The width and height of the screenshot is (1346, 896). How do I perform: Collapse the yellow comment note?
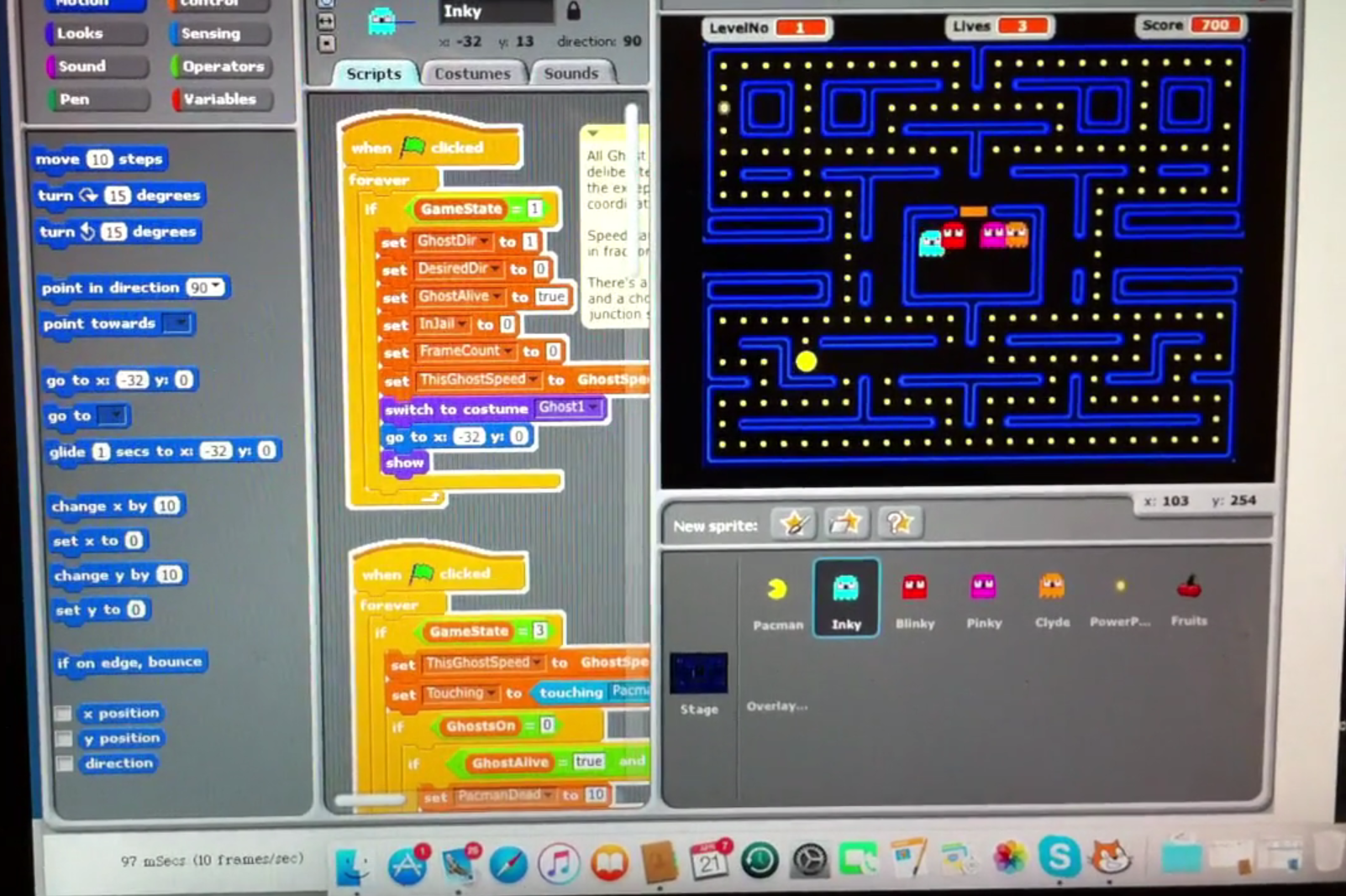coord(593,134)
